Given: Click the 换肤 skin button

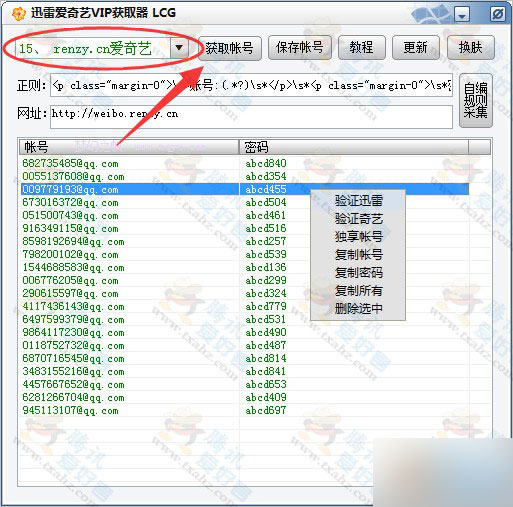Looking at the screenshot, I should pos(470,48).
